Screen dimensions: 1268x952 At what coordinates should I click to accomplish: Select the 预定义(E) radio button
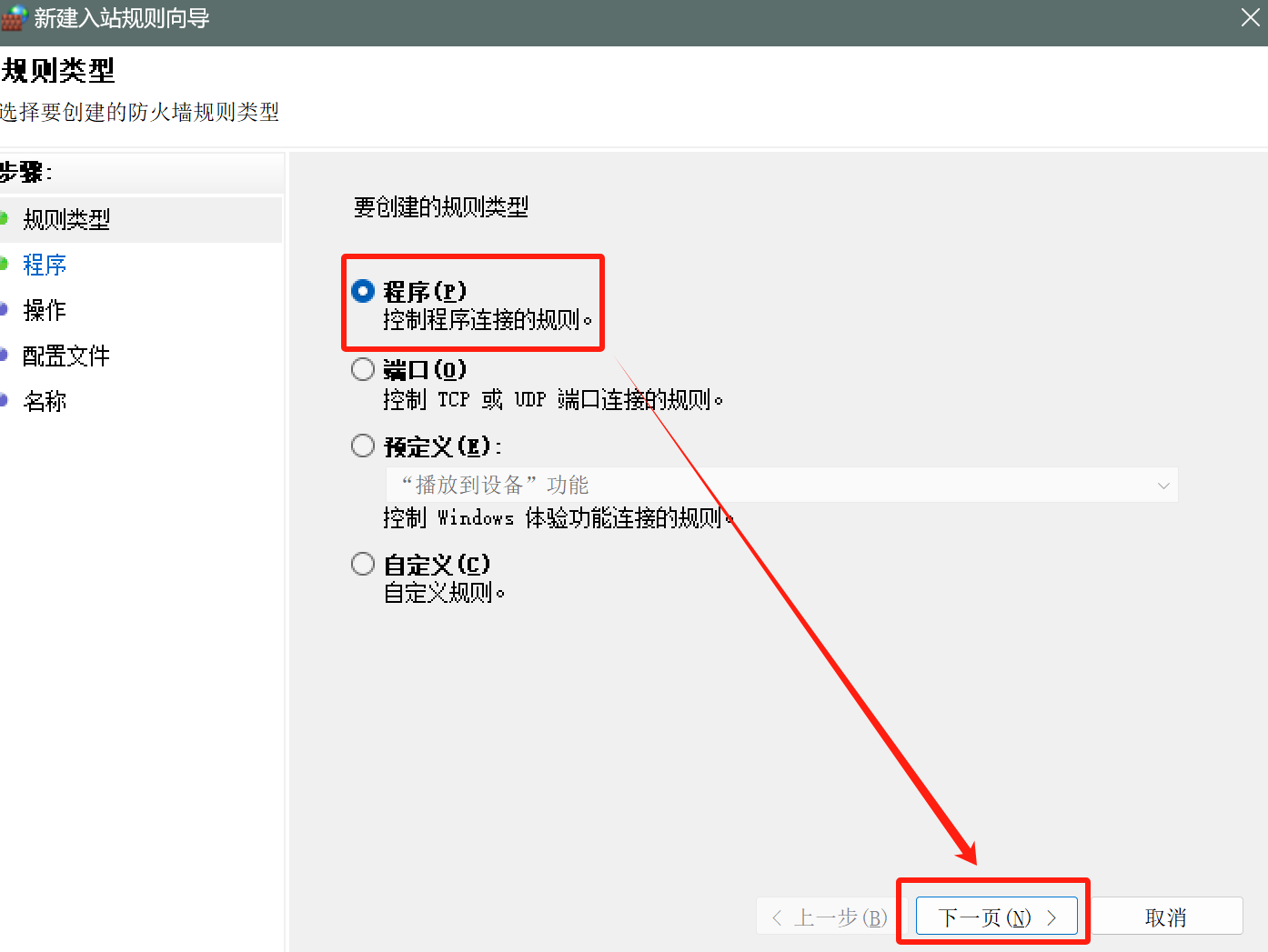click(x=363, y=446)
